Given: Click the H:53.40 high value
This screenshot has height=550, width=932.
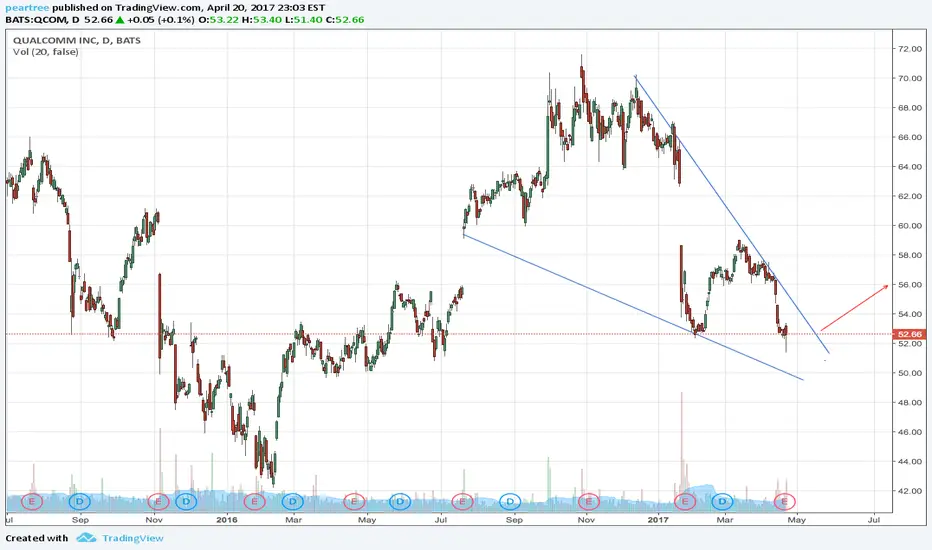Looking at the screenshot, I should [x=261, y=20].
